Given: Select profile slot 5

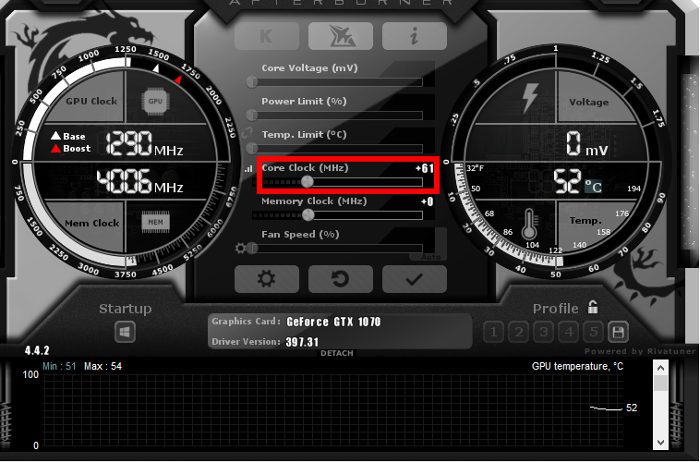Looking at the screenshot, I should tap(593, 332).
